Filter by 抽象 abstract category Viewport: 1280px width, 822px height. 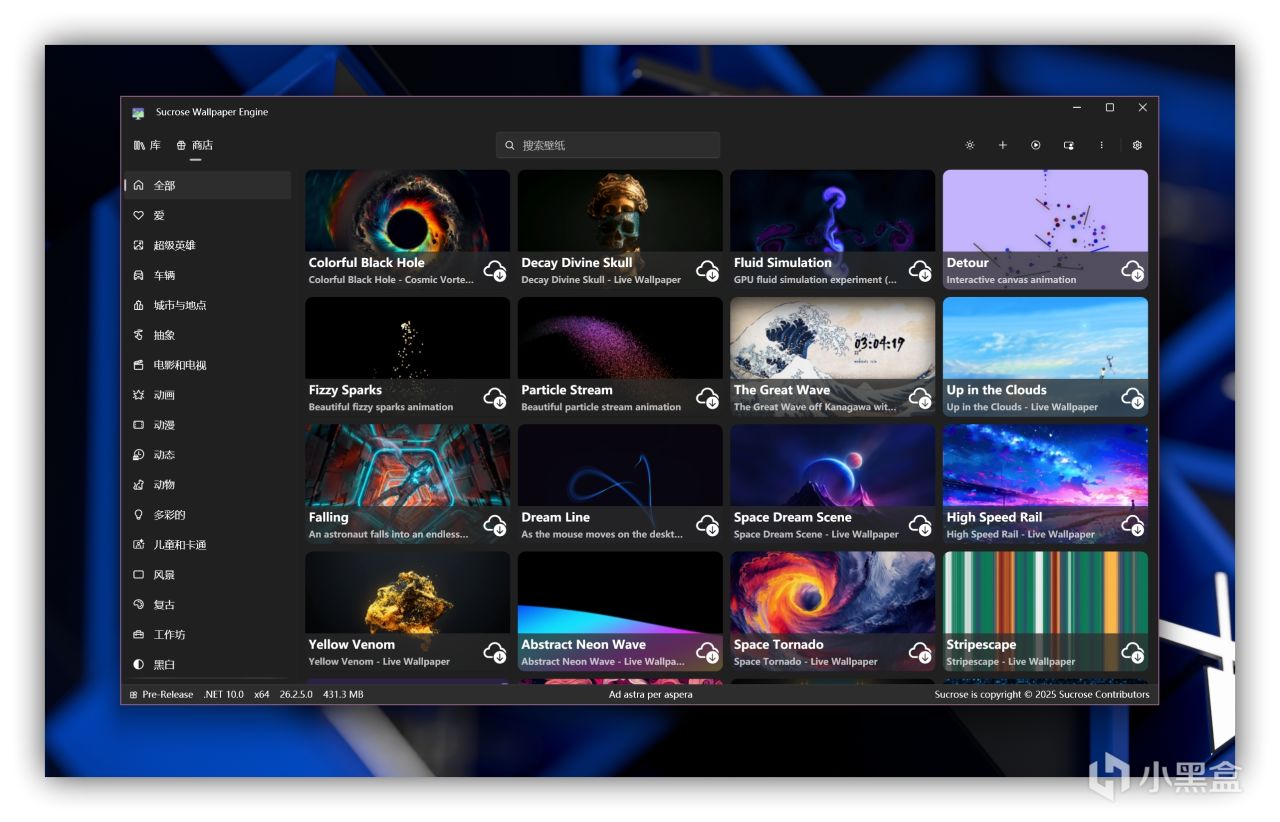pos(208,335)
